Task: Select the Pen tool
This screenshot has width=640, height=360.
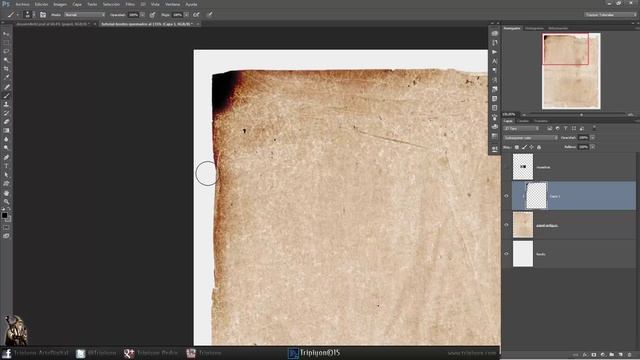Action: click(x=6, y=157)
